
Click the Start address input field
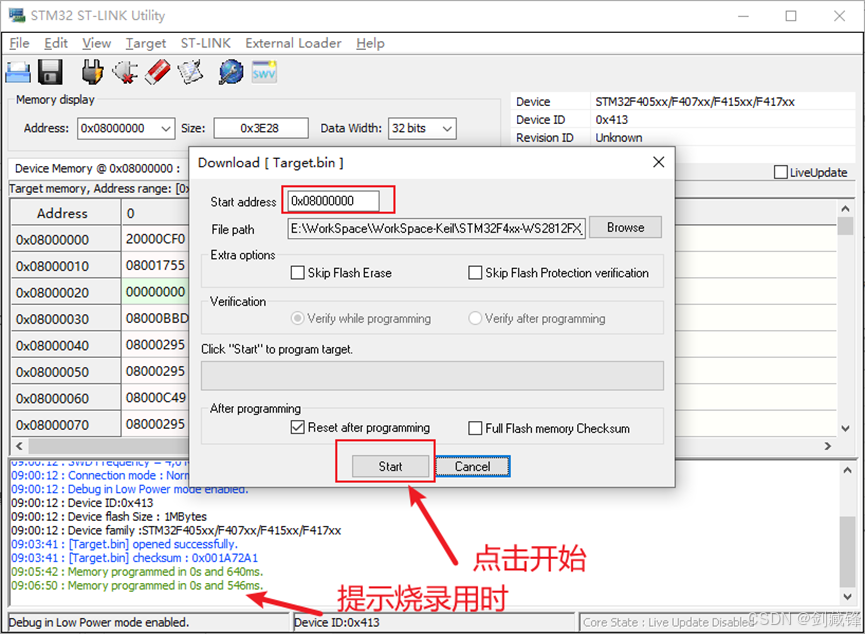333,201
